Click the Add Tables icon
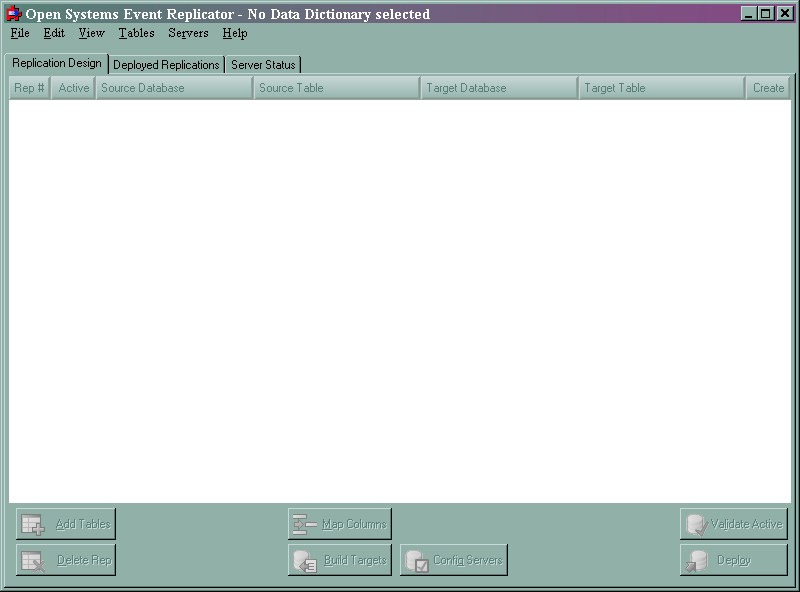Screen dimensions: 800x592 pos(33,523)
